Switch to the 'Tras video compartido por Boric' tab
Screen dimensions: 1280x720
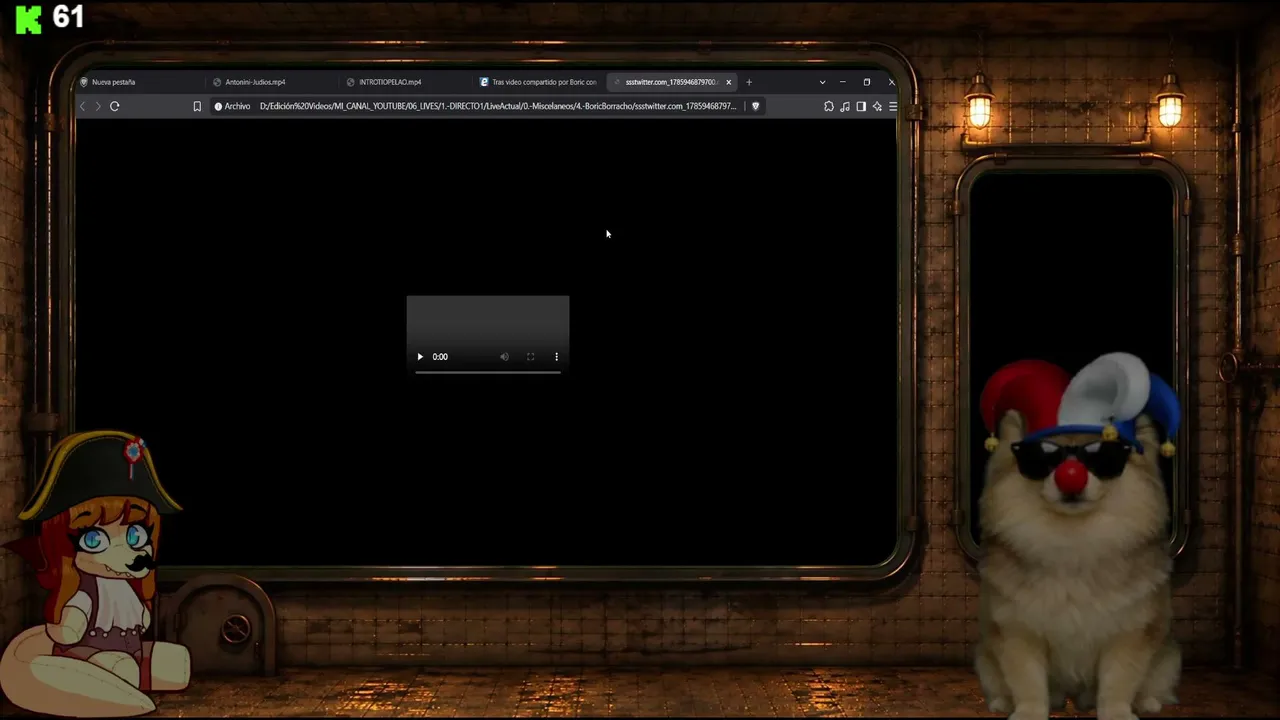(x=540, y=82)
